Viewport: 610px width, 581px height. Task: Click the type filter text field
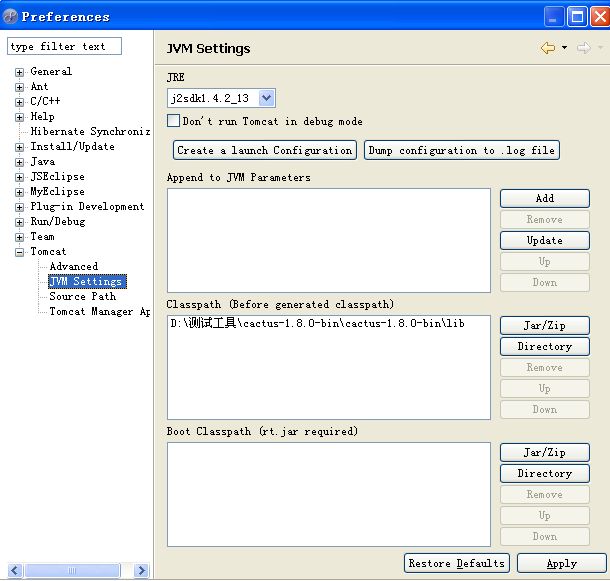click(x=64, y=46)
